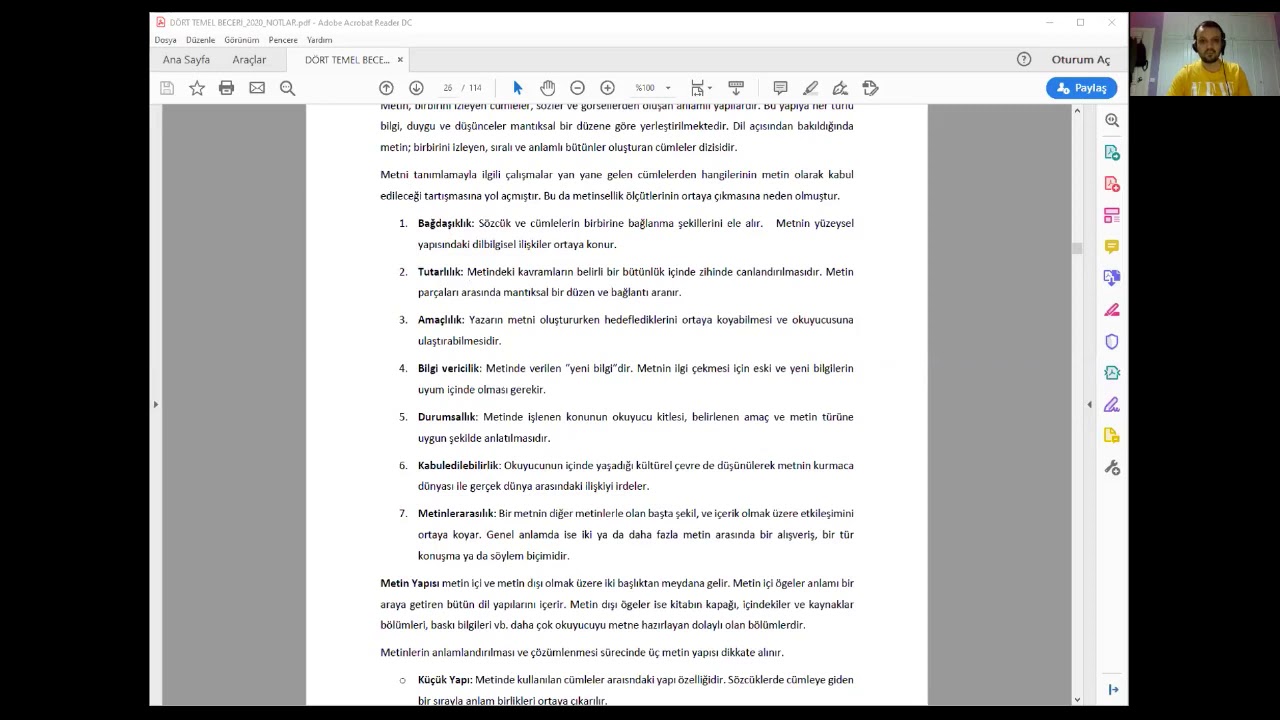The height and width of the screenshot is (720, 1280).
Task: Open the Dosya menu
Action: coord(165,40)
